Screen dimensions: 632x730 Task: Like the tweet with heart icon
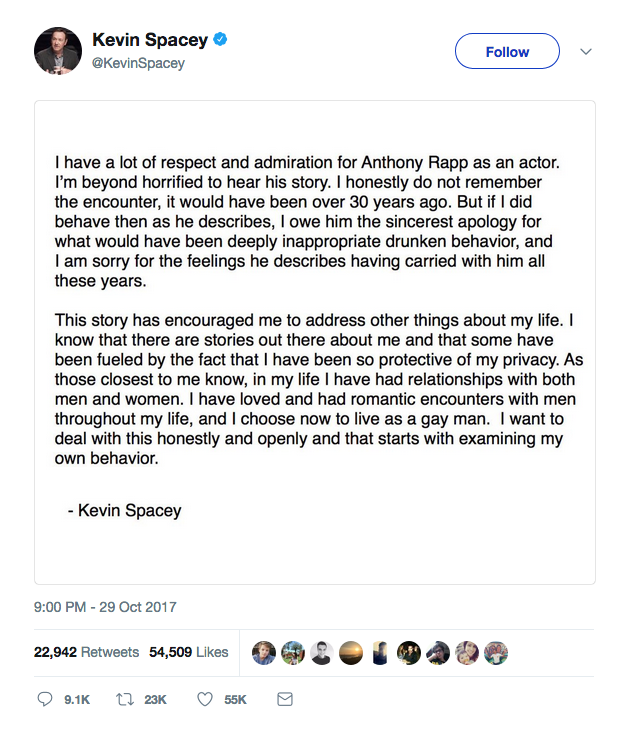[x=205, y=699]
